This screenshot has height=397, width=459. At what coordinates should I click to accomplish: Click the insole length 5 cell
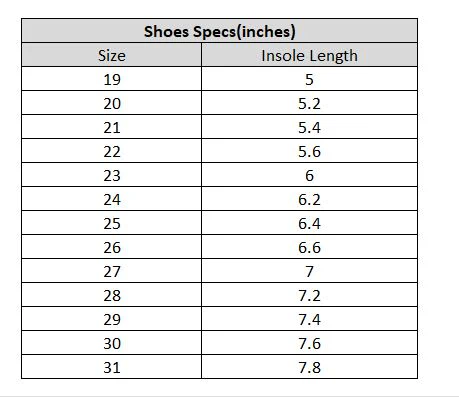point(309,79)
